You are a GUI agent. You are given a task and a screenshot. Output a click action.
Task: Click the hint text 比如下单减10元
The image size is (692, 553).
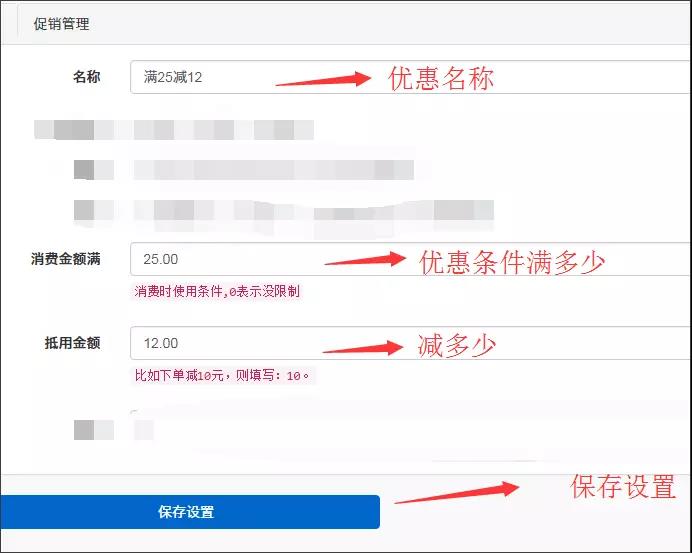point(179,376)
